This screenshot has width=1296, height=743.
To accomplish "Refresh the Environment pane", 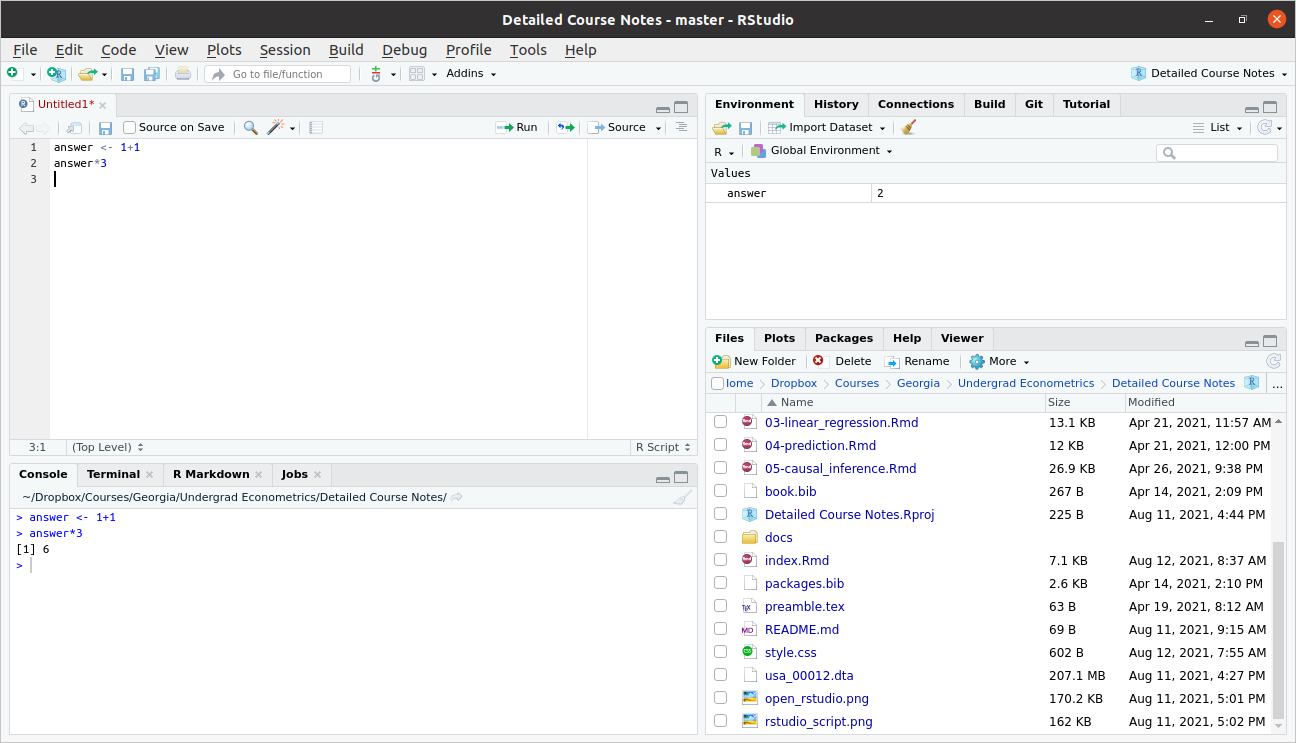I will tap(1265, 127).
